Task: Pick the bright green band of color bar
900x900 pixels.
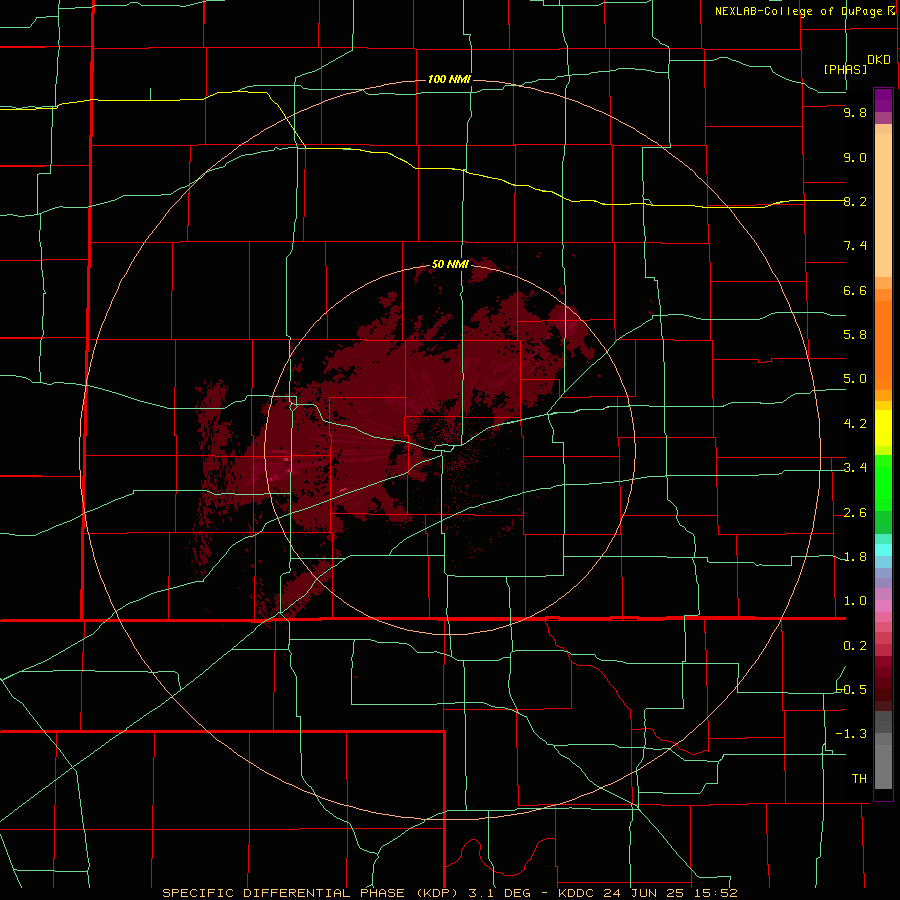Action: tap(883, 483)
